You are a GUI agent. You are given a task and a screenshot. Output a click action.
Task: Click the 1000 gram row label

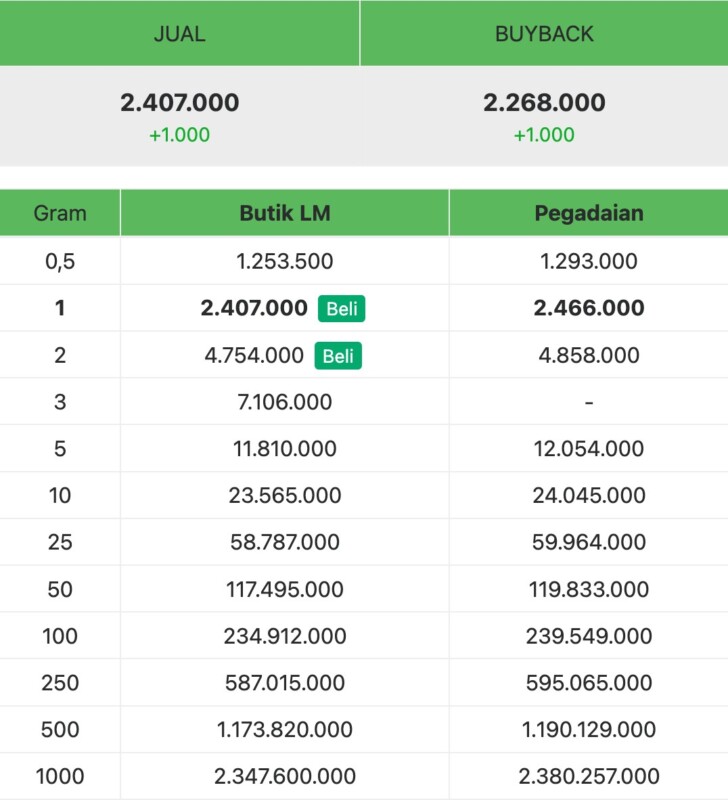click(60, 776)
